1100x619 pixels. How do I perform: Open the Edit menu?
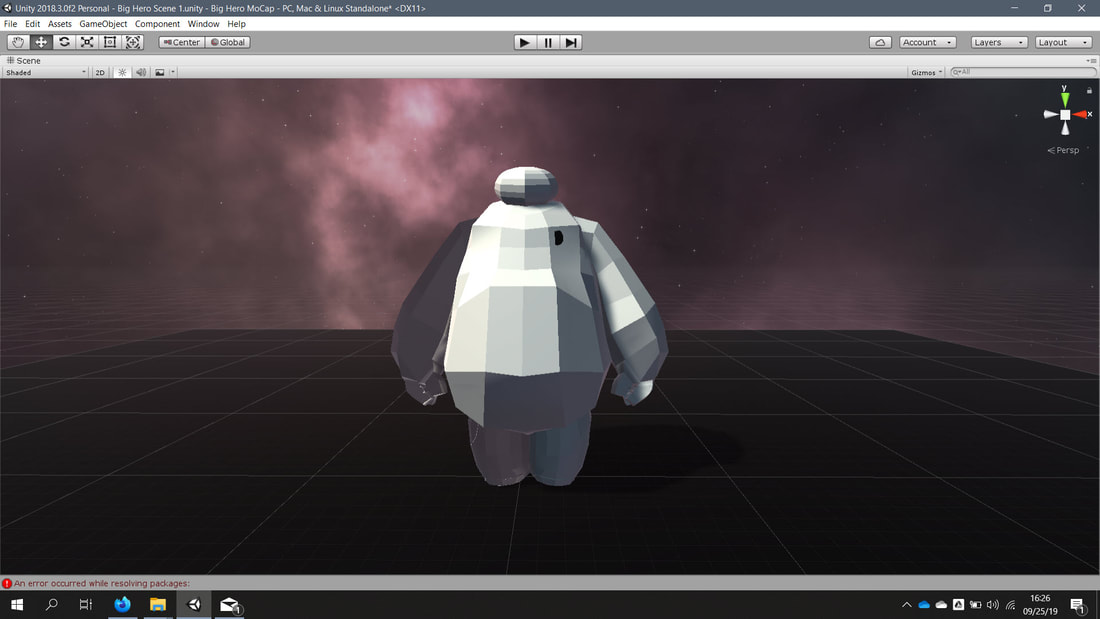[x=32, y=23]
